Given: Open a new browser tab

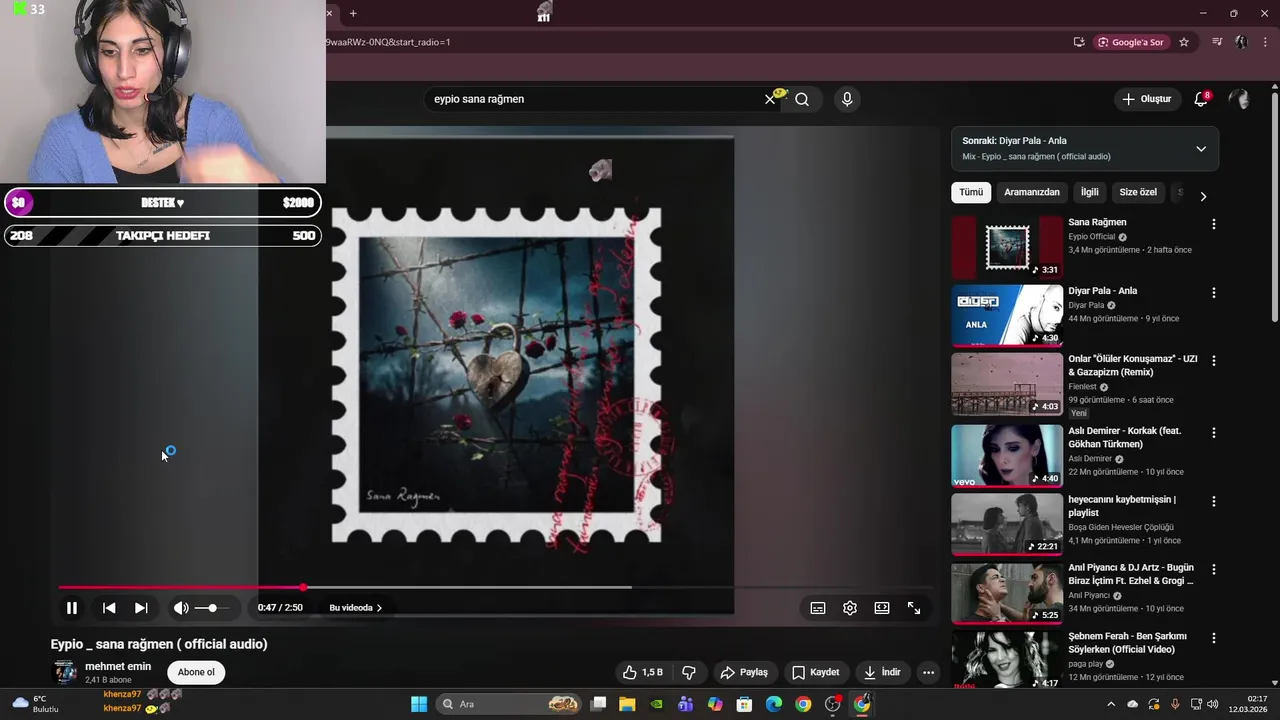Looking at the screenshot, I should [353, 13].
